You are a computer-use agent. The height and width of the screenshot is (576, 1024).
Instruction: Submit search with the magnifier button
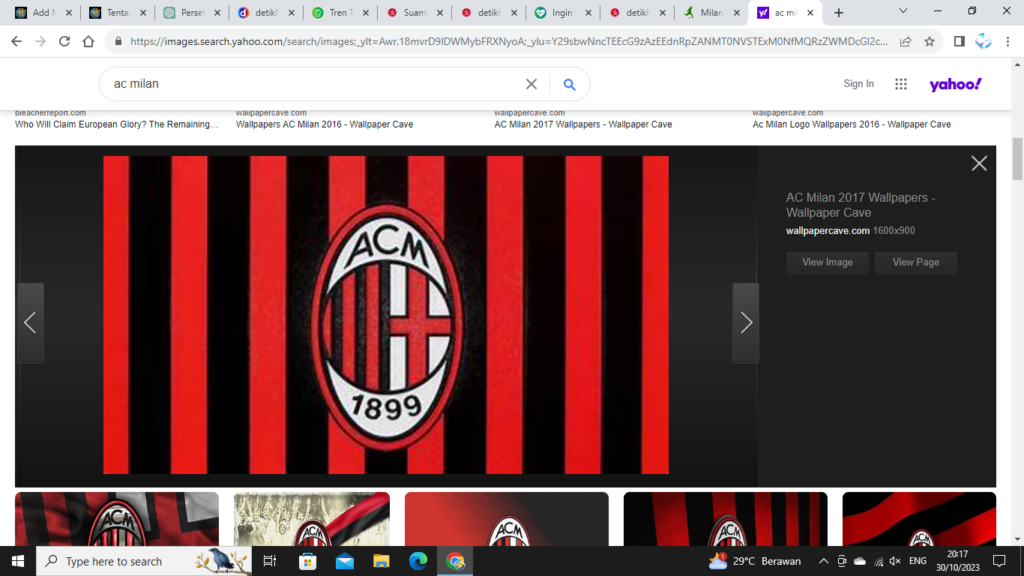click(x=569, y=84)
